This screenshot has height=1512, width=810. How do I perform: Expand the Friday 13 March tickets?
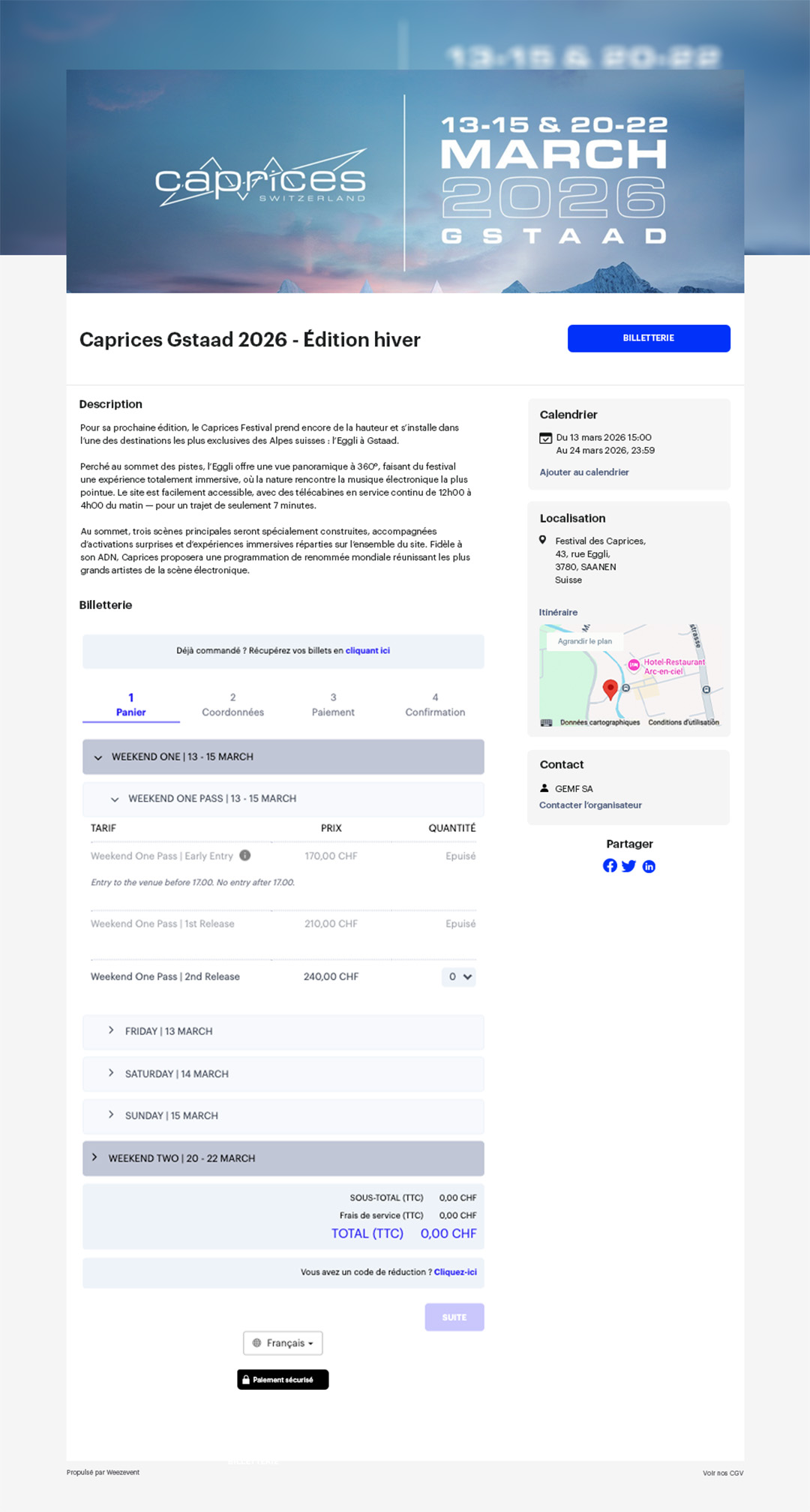[x=283, y=1031]
